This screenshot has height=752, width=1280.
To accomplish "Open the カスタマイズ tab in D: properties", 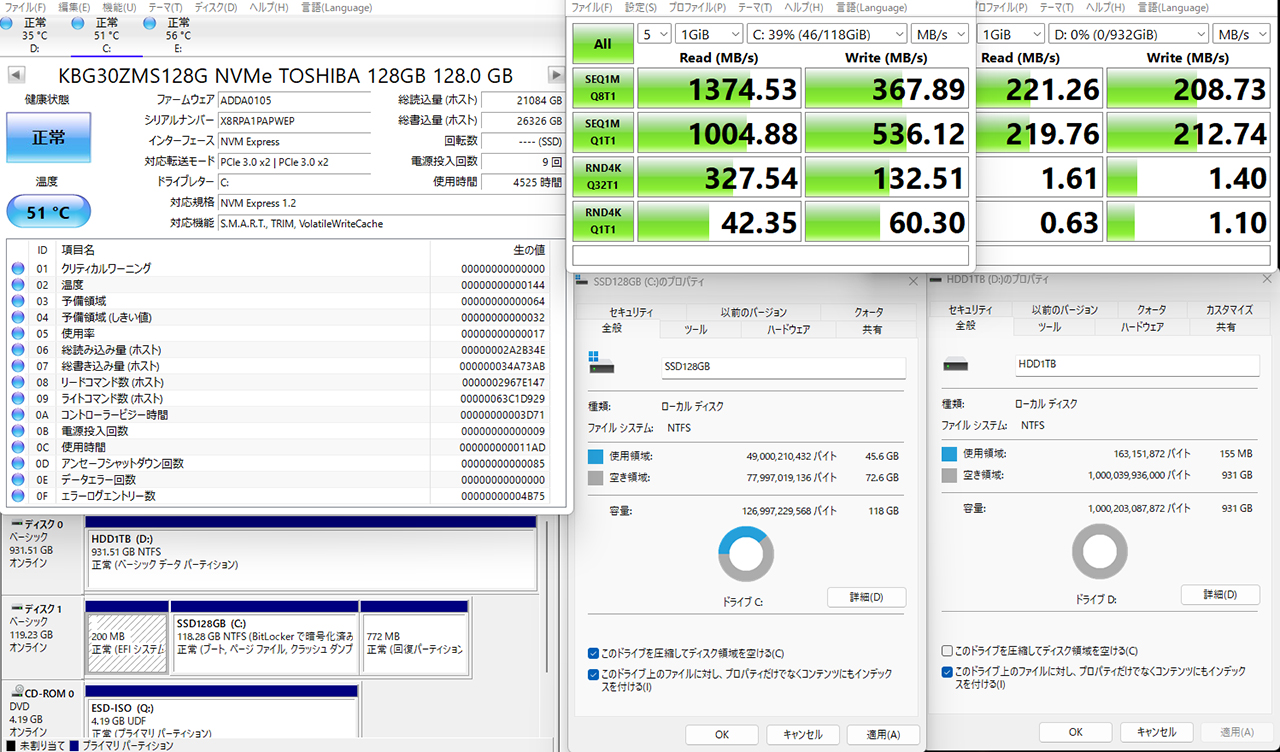I will coord(1229,310).
